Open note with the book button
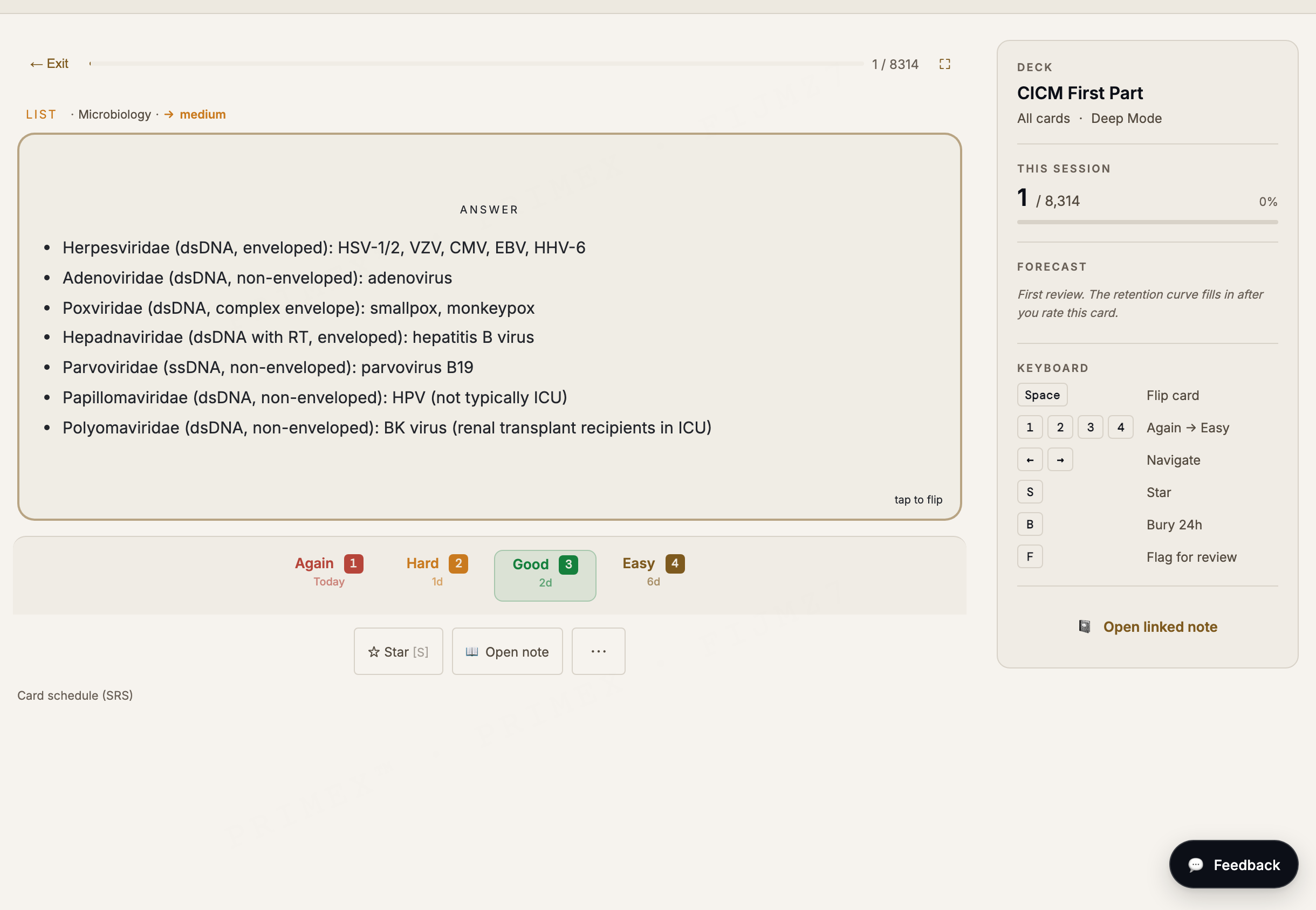Viewport: 1316px width, 910px height. tap(507, 651)
